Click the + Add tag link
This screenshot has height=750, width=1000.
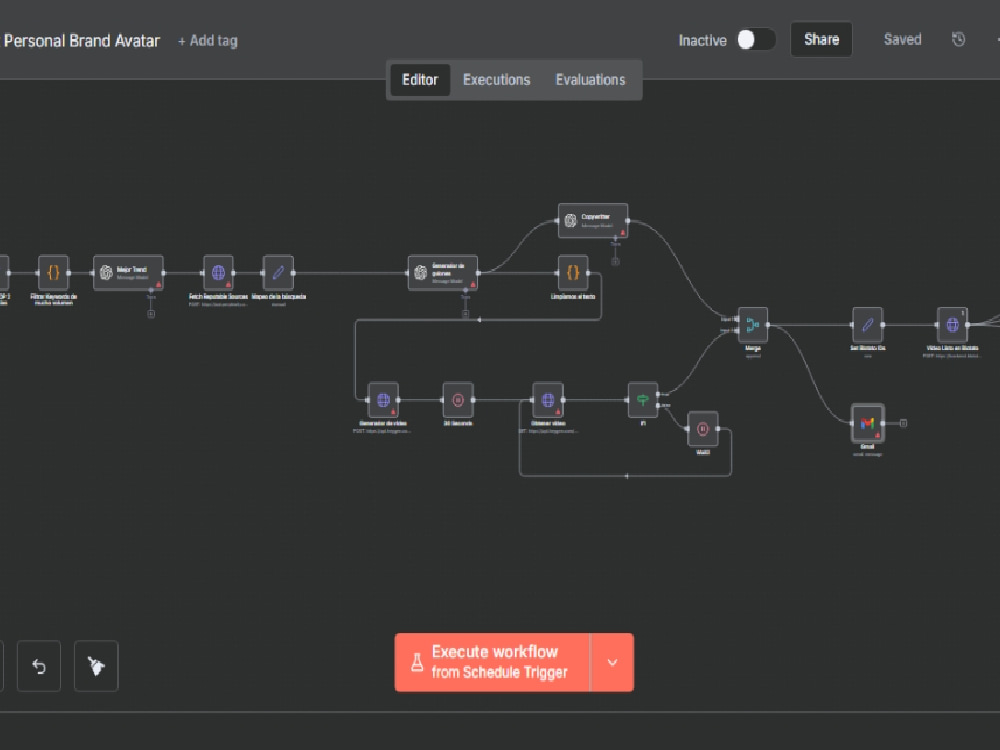(207, 41)
